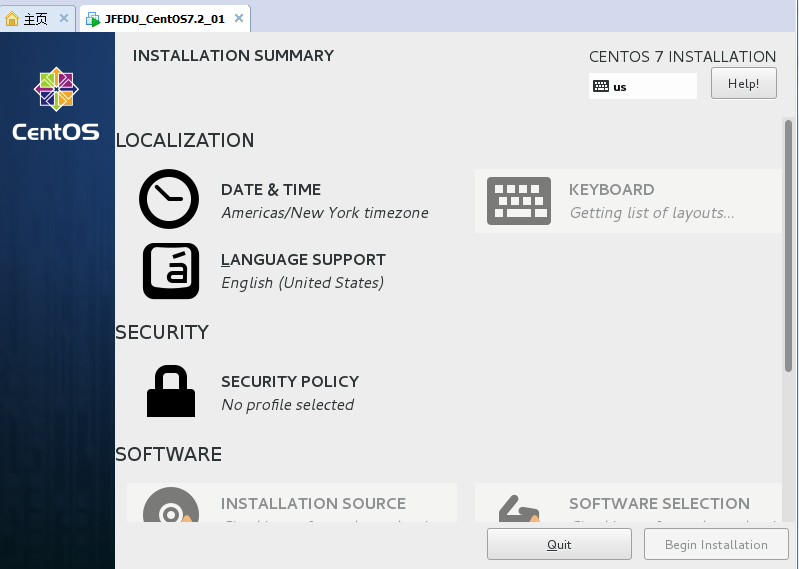Click the Software Selection icon

pos(519,508)
